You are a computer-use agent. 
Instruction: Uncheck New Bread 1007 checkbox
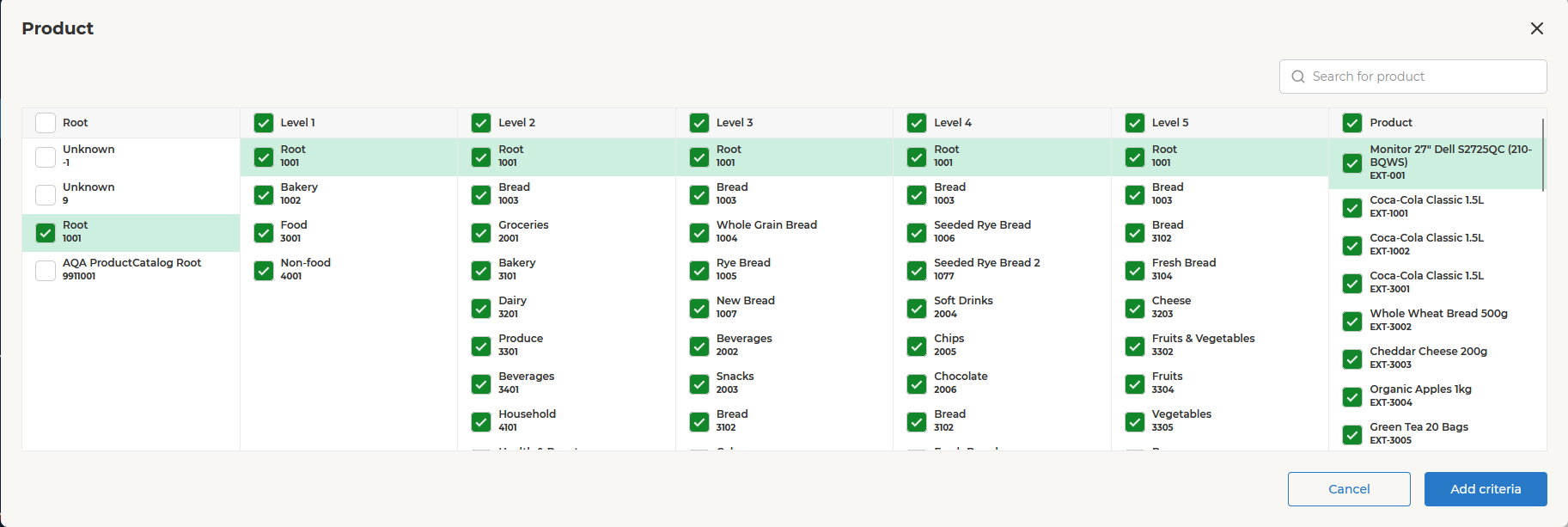point(699,309)
